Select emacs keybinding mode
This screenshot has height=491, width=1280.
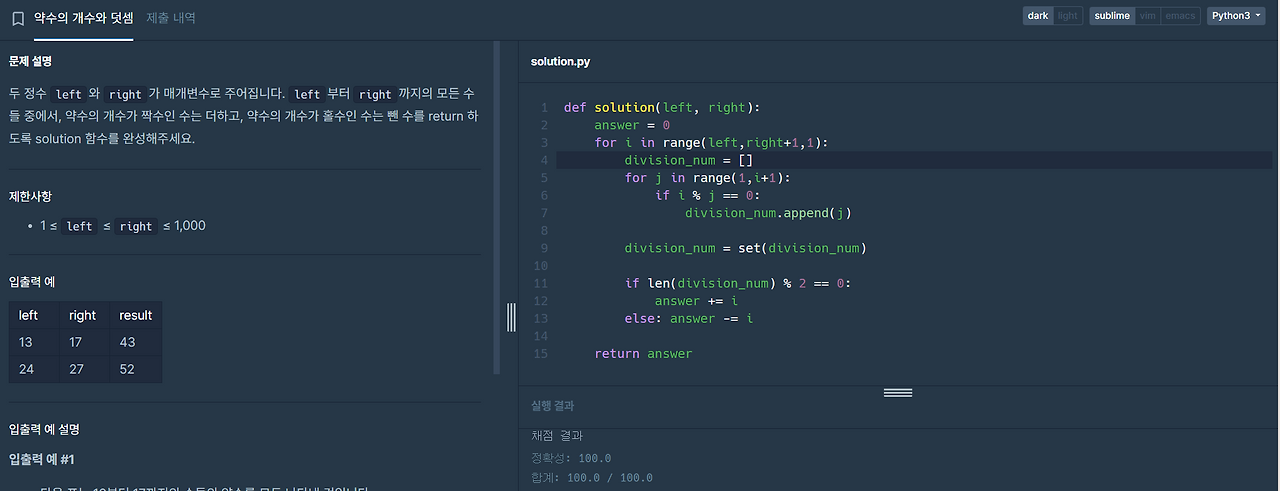pos(1180,16)
